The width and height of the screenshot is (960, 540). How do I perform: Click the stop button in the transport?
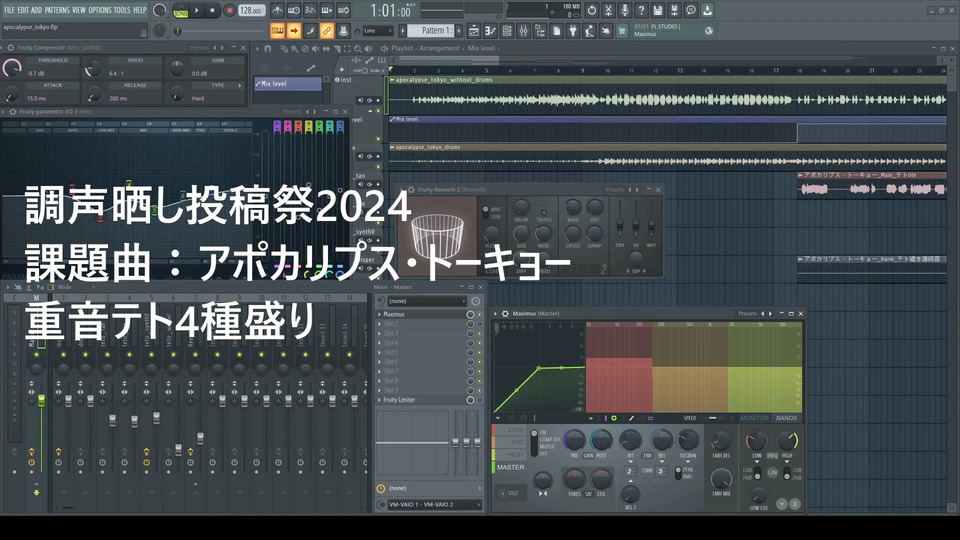tap(212, 10)
